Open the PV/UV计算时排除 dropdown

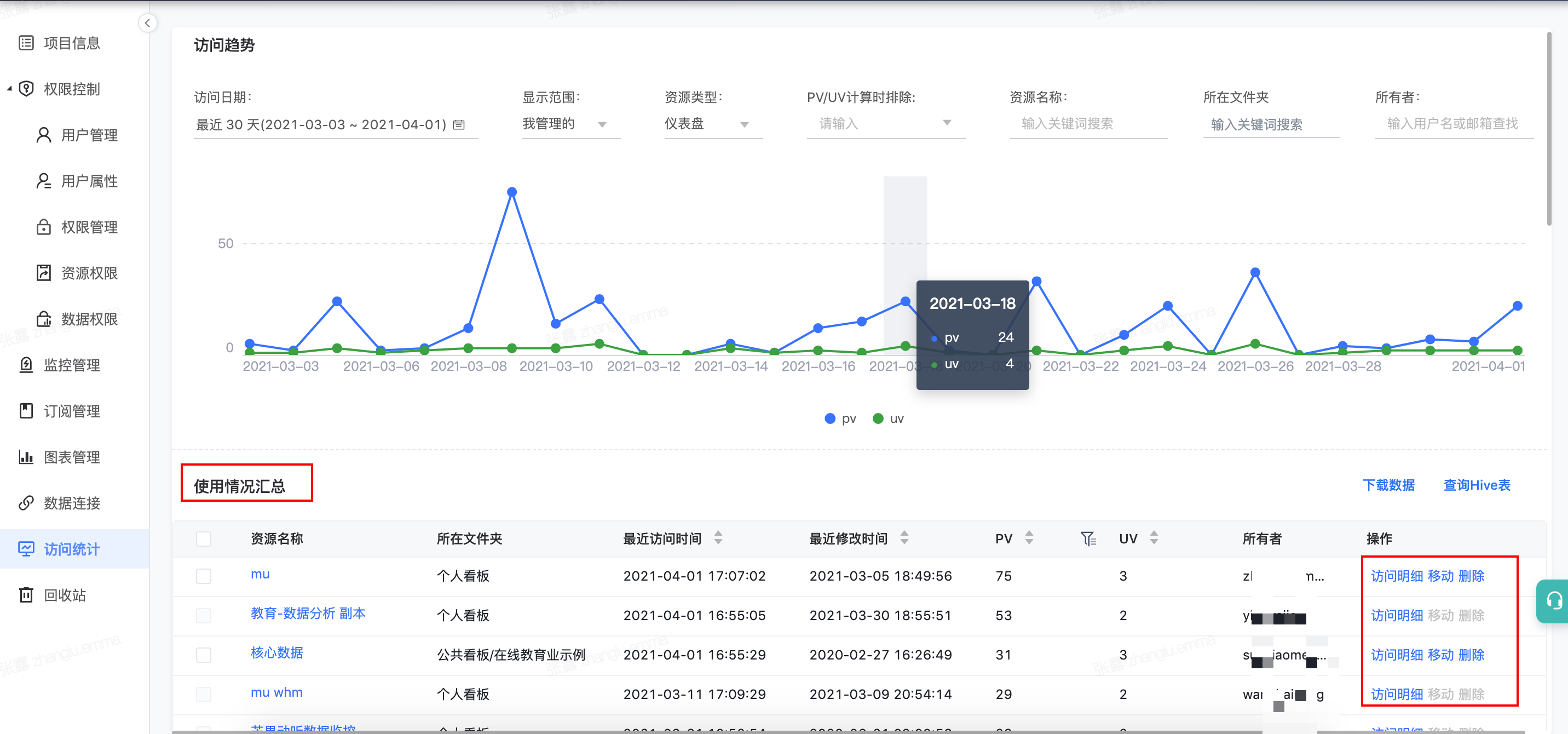(x=885, y=124)
